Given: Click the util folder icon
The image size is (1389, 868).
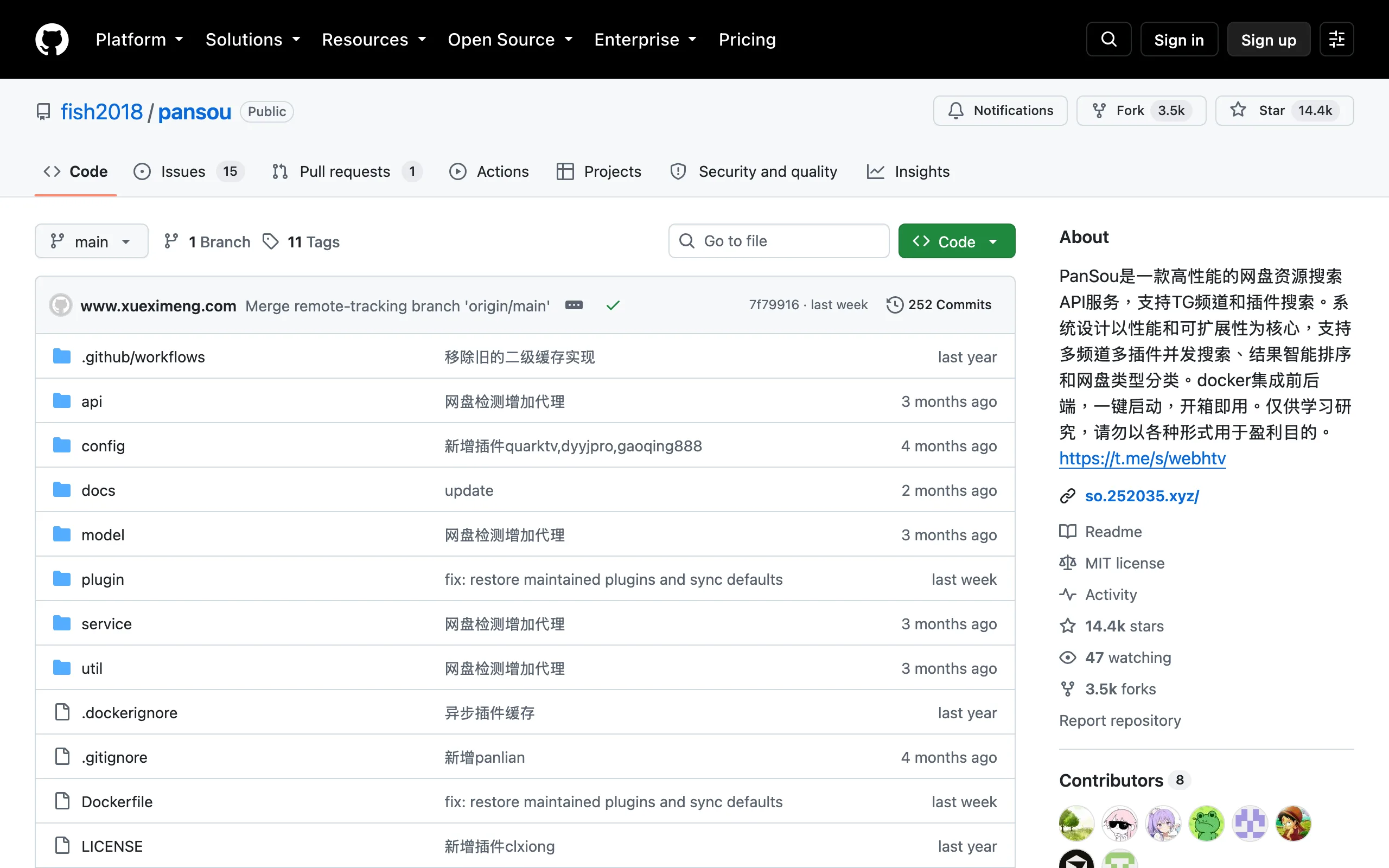Looking at the screenshot, I should tap(61, 668).
